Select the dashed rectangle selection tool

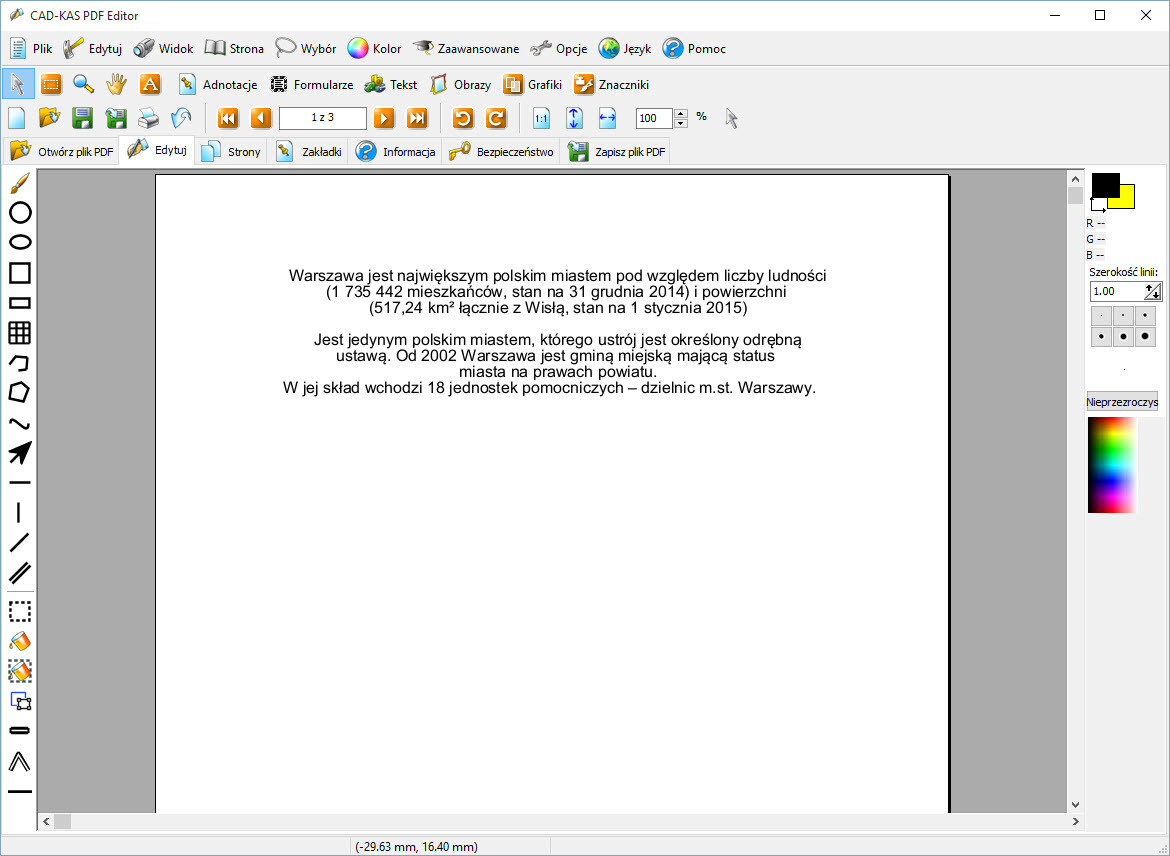(19, 611)
